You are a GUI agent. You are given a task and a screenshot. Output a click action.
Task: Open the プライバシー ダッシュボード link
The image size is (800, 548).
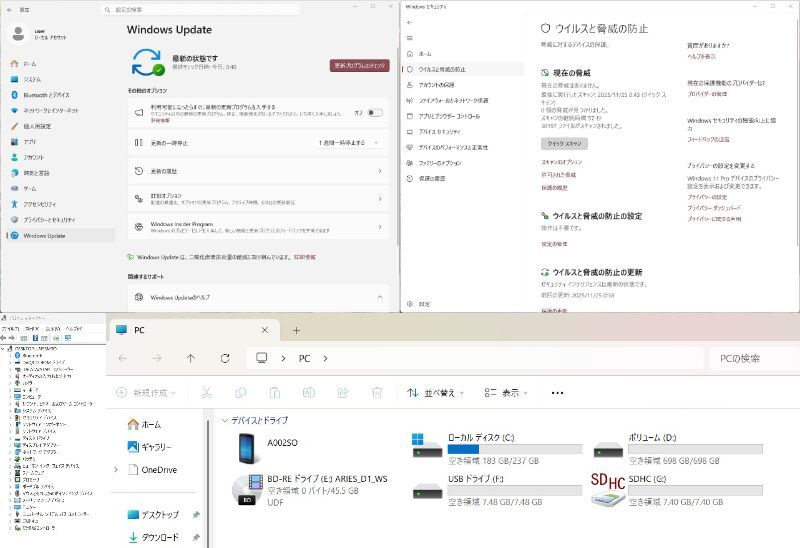click(714, 208)
